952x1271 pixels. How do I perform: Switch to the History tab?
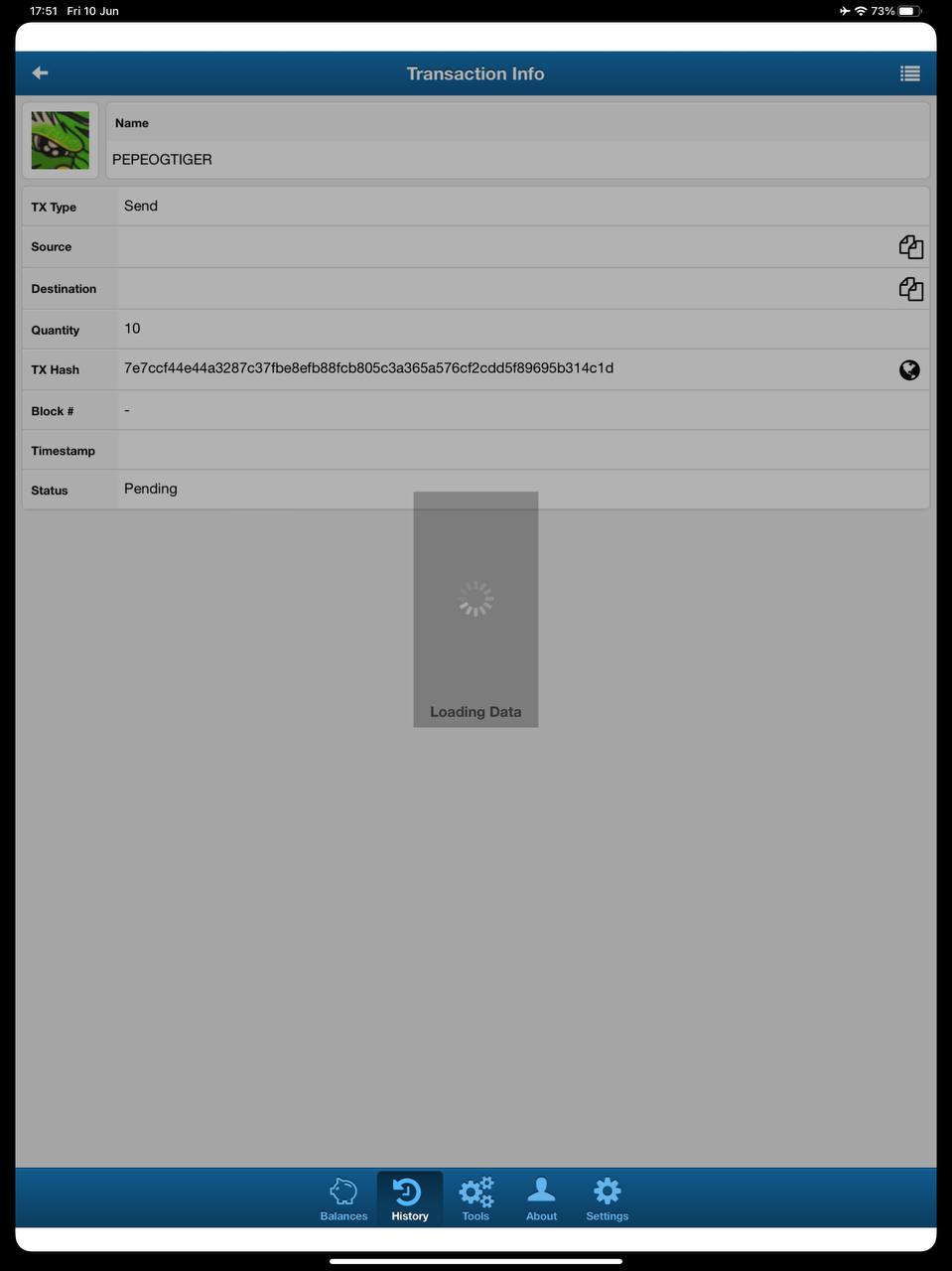point(410,1199)
